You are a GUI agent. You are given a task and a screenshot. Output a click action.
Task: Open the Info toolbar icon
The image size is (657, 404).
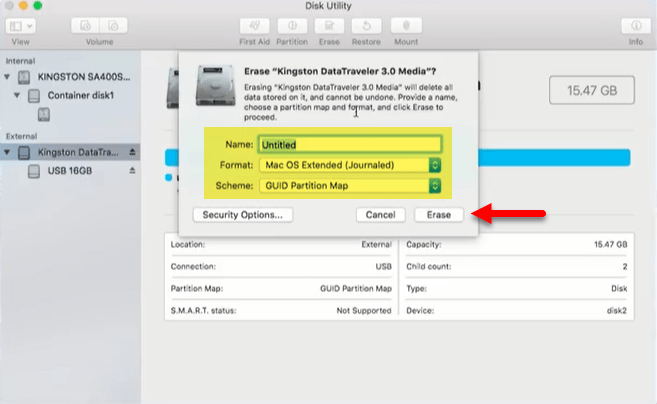[636, 26]
